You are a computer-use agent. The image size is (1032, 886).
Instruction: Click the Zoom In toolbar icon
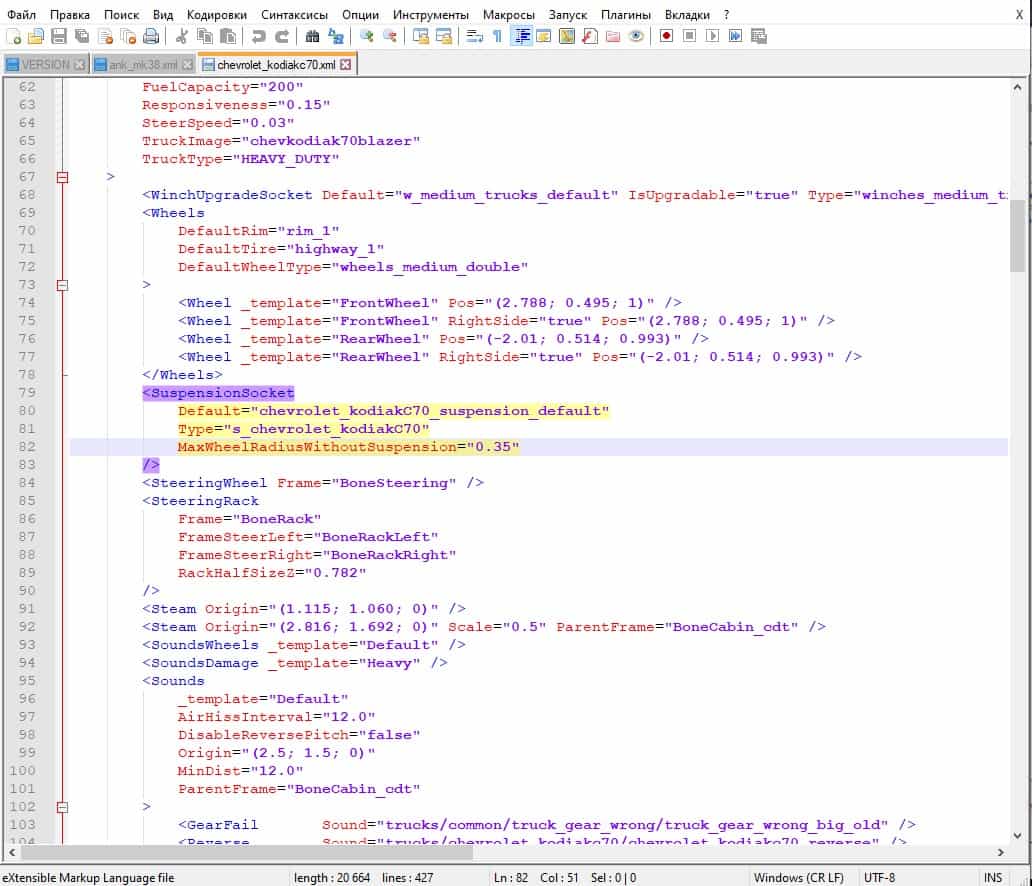[x=367, y=37]
